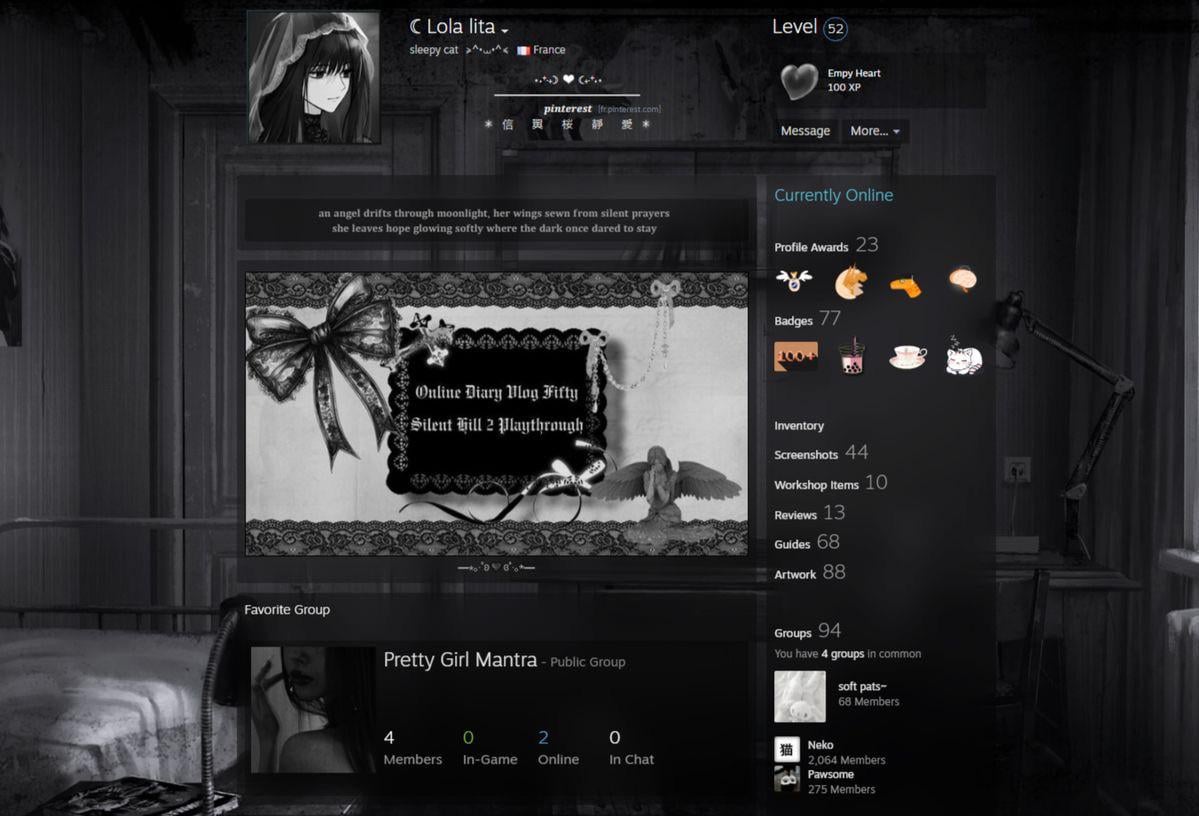The width and height of the screenshot is (1199, 816).
Task: Open the Screenshots section
Action: point(806,455)
